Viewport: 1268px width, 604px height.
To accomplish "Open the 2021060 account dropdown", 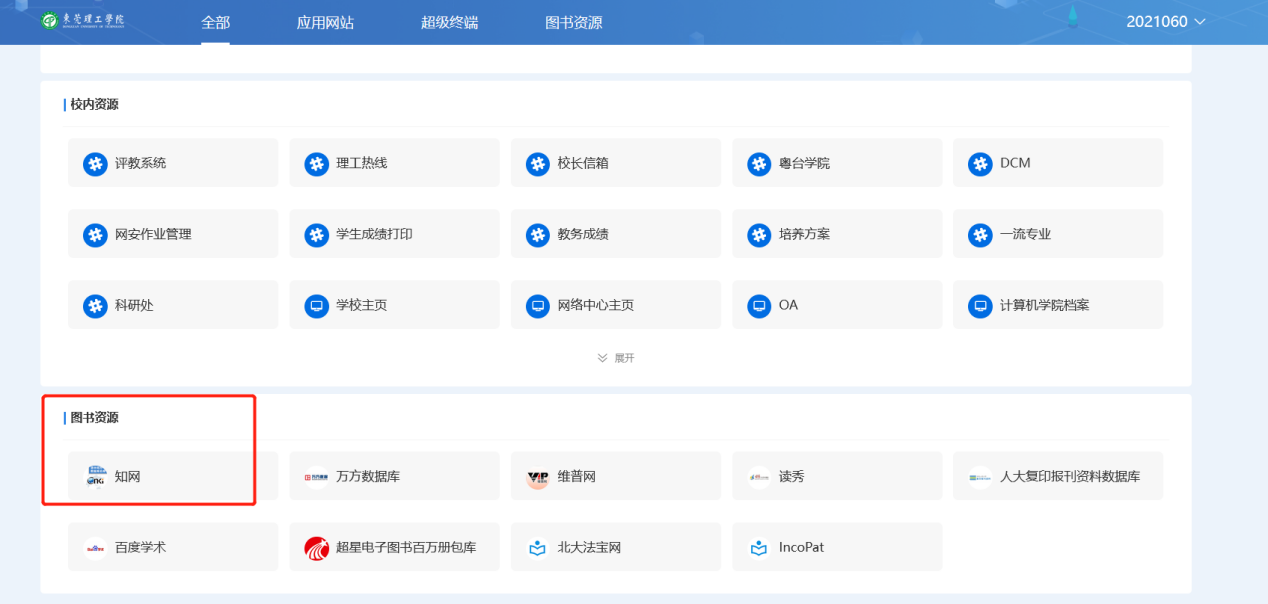I will coord(1166,22).
